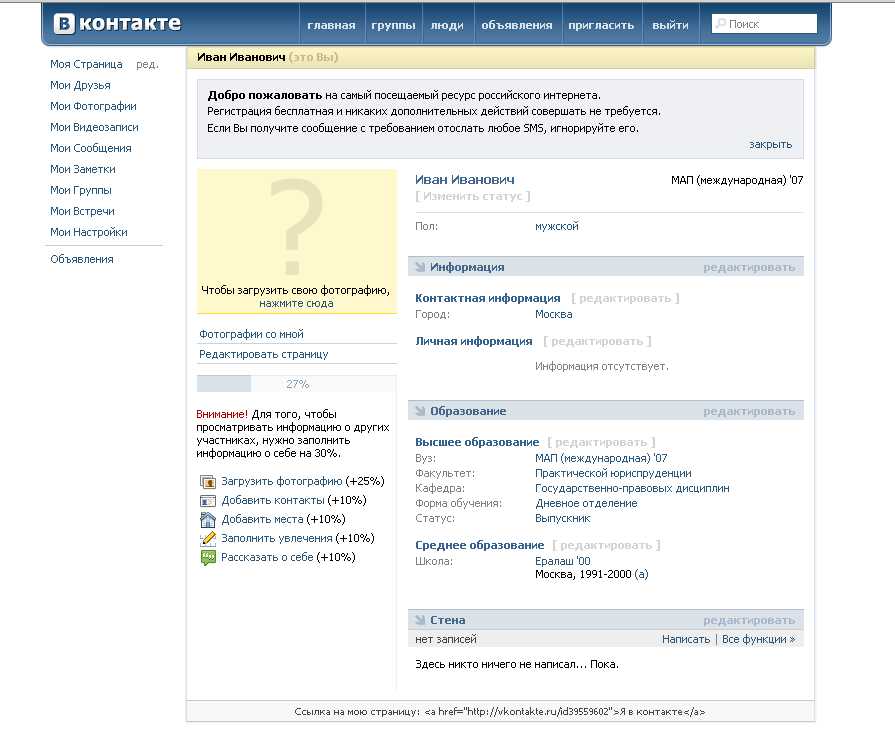Open Мои Сообщения
Image resolution: width=895 pixels, height=732 pixels.
(91, 148)
